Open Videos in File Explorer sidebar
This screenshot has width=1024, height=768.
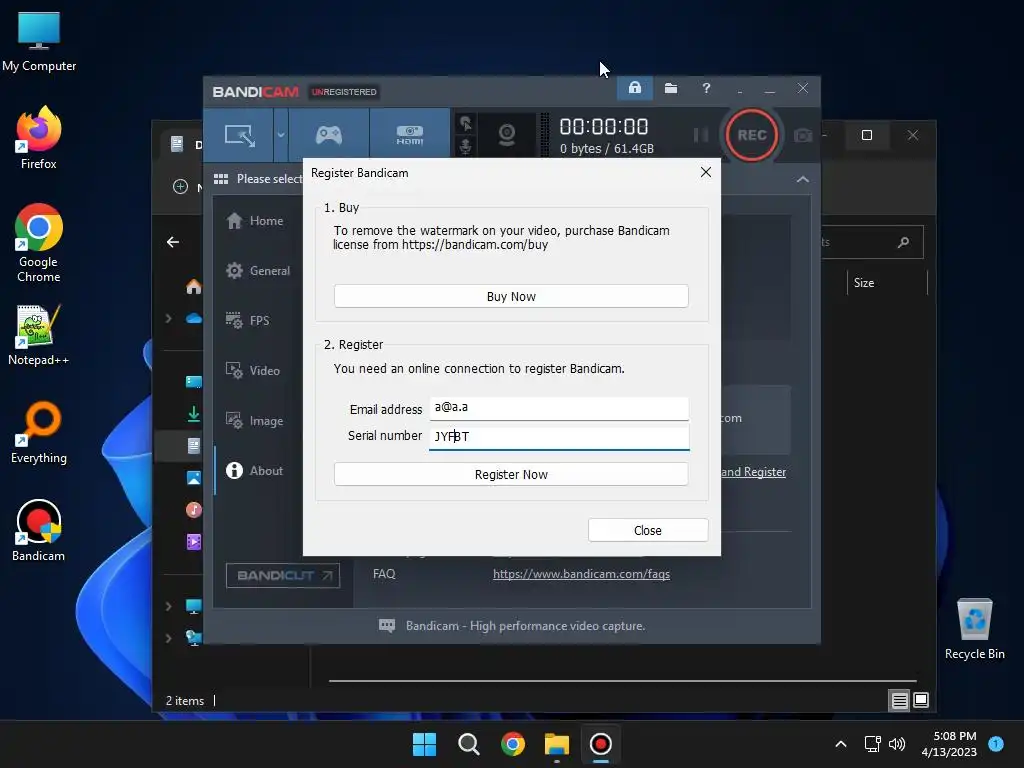(x=193, y=541)
